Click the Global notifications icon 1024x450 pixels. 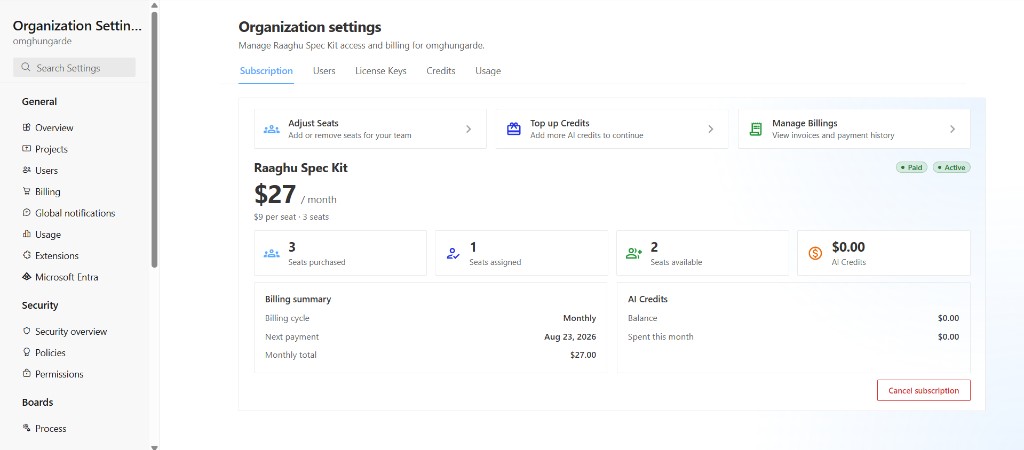point(26,213)
